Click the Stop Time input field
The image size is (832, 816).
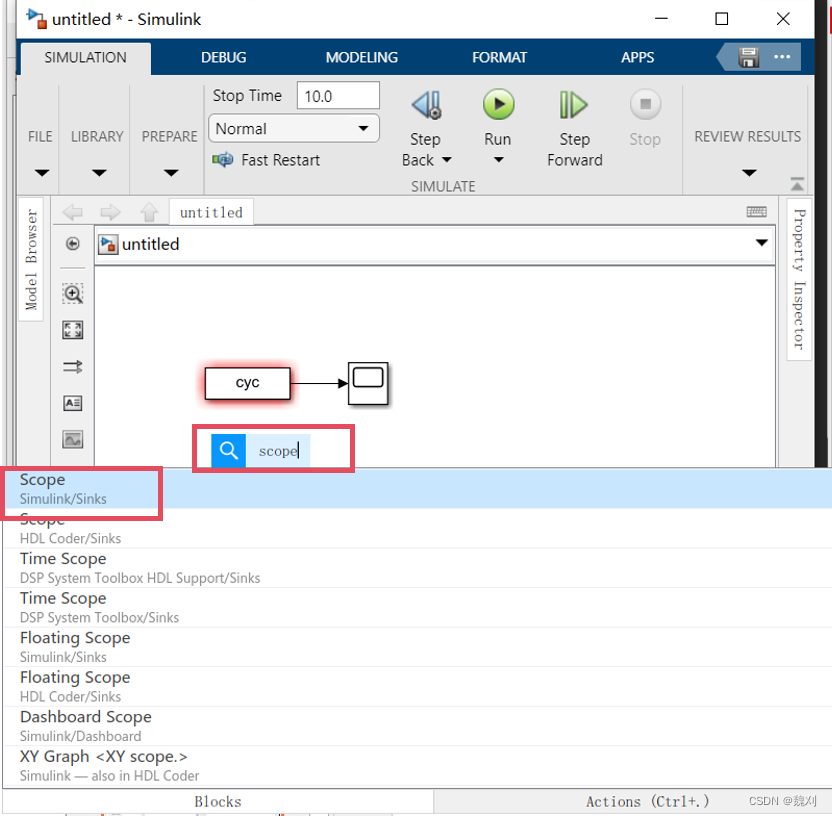338,96
